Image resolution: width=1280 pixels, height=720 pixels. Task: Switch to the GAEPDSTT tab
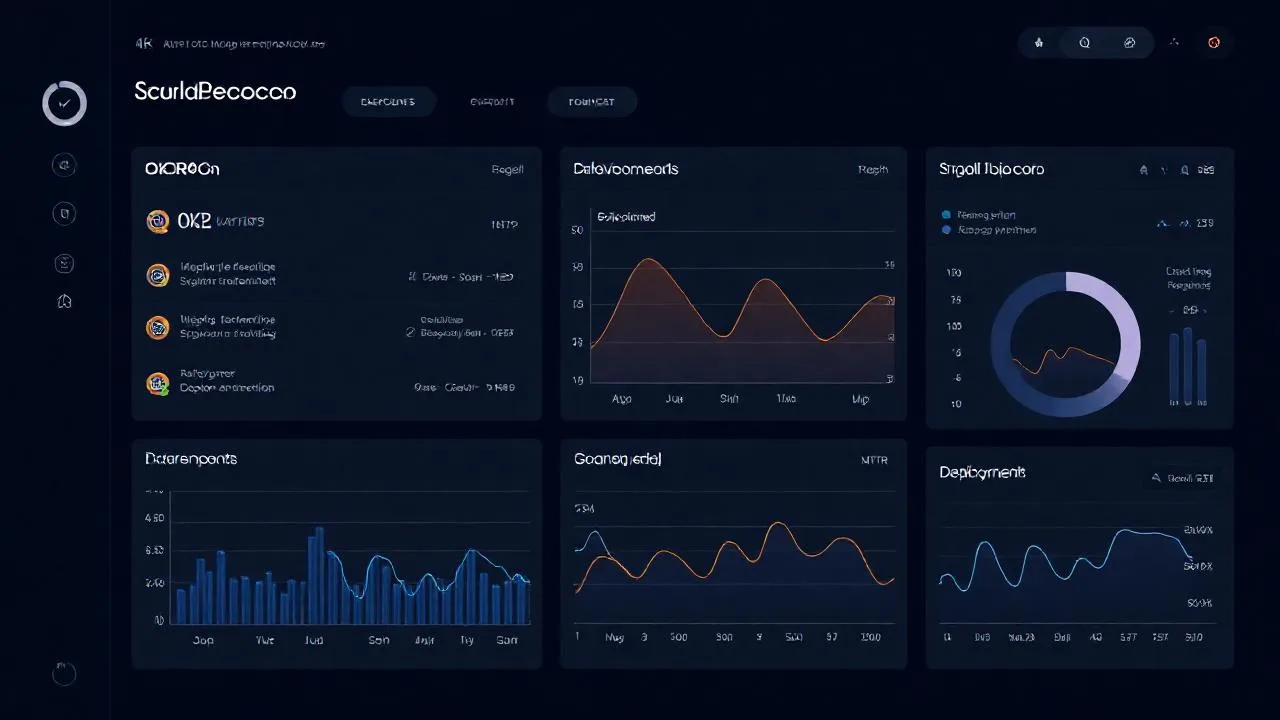tap(492, 102)
